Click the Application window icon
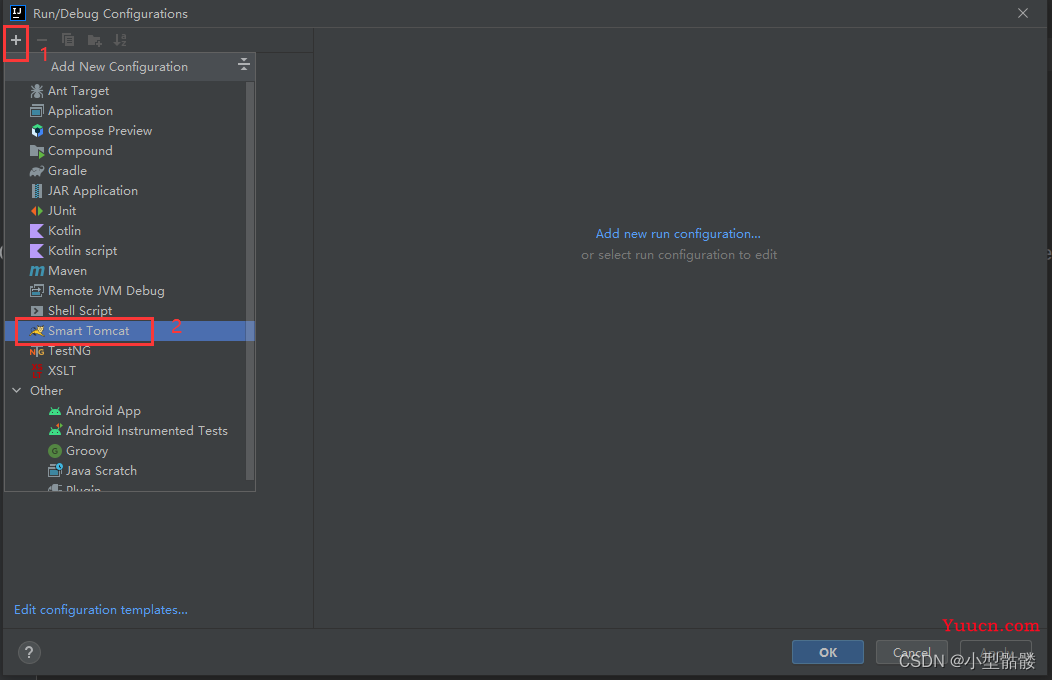 click(37, 111)
